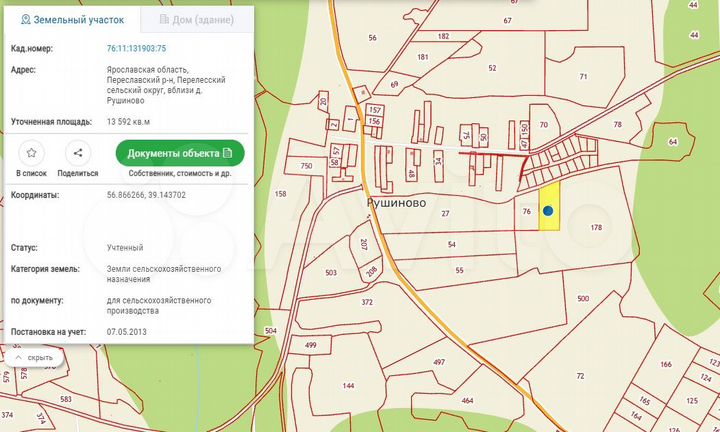Select parcel 178 on the map
Image resolution: width=720 pixels, height=432 pixels.
[x=597, y=228]
